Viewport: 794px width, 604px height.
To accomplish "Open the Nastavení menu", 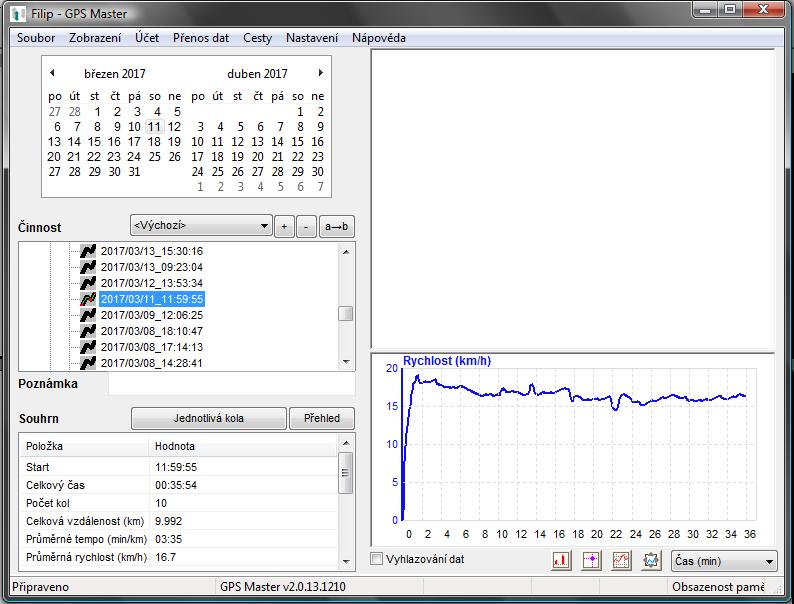I will (311, 38).
